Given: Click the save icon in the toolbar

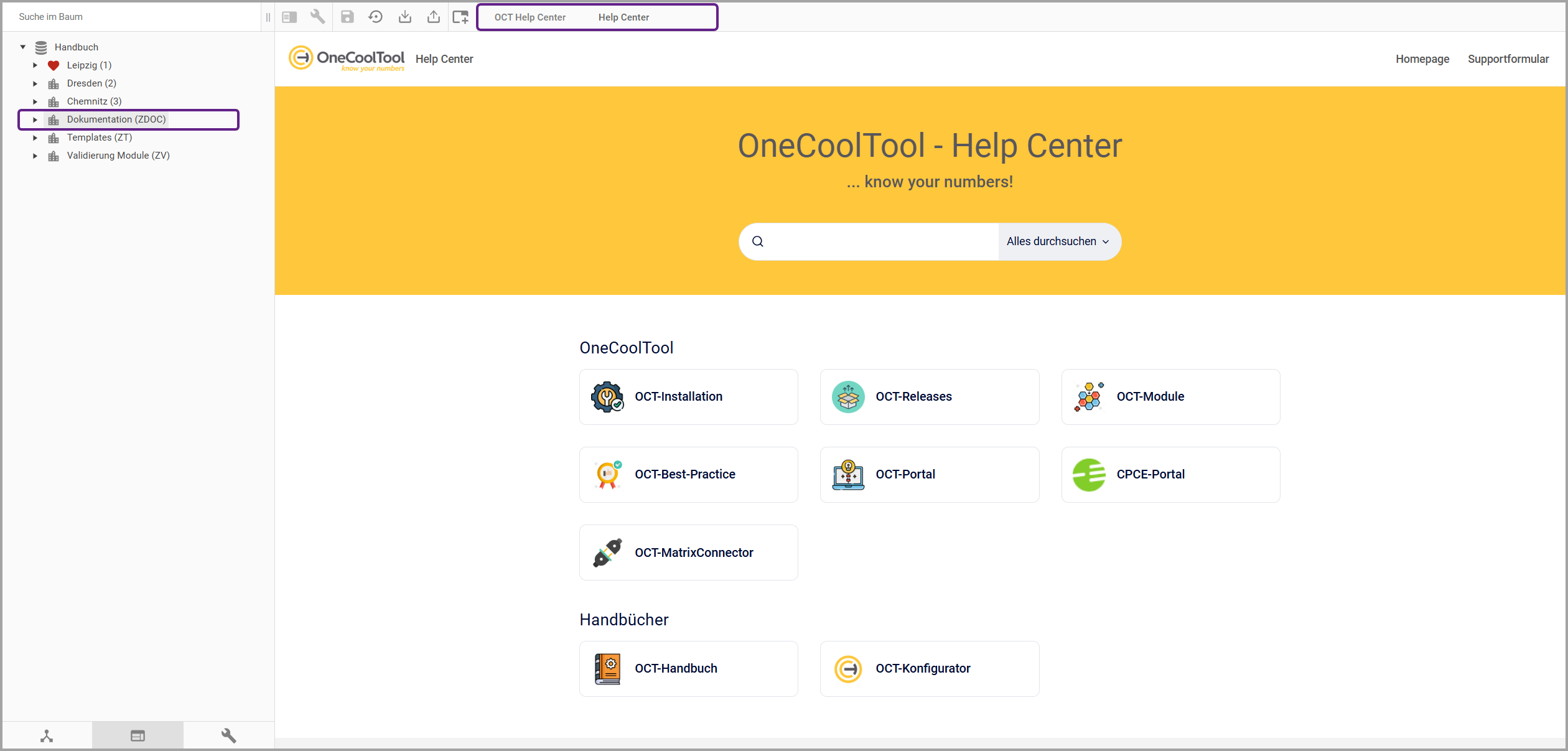Looking at the screenshot, I should (347, 17).
